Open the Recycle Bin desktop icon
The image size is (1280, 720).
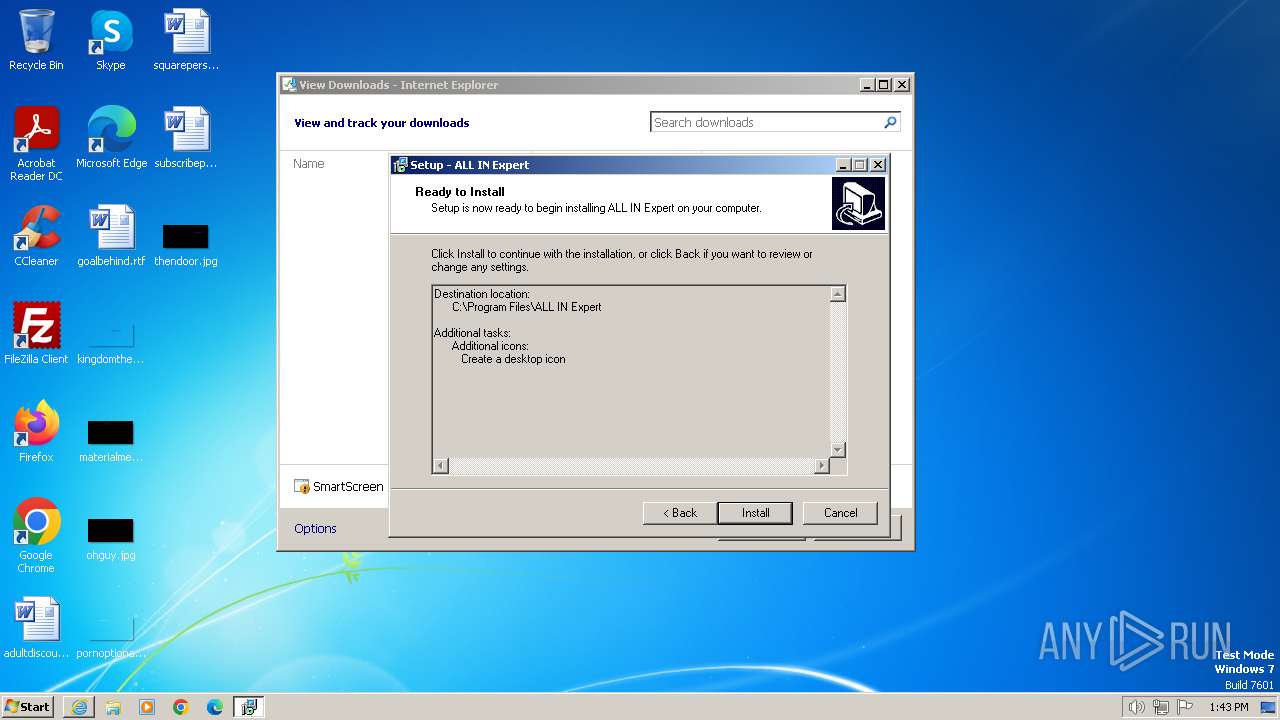36,40
